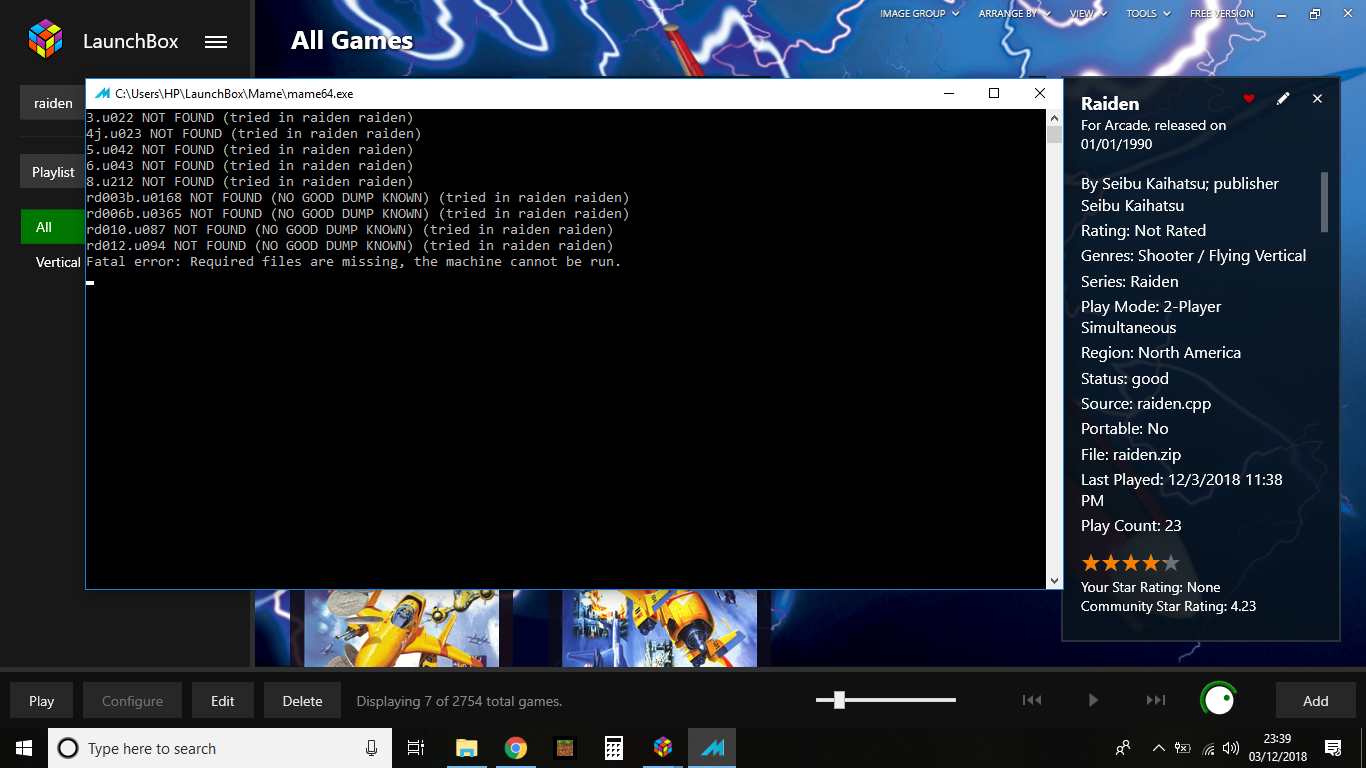Open the Wi-Fi network tray icon

pyautogui.click(x=1208, y=748)
